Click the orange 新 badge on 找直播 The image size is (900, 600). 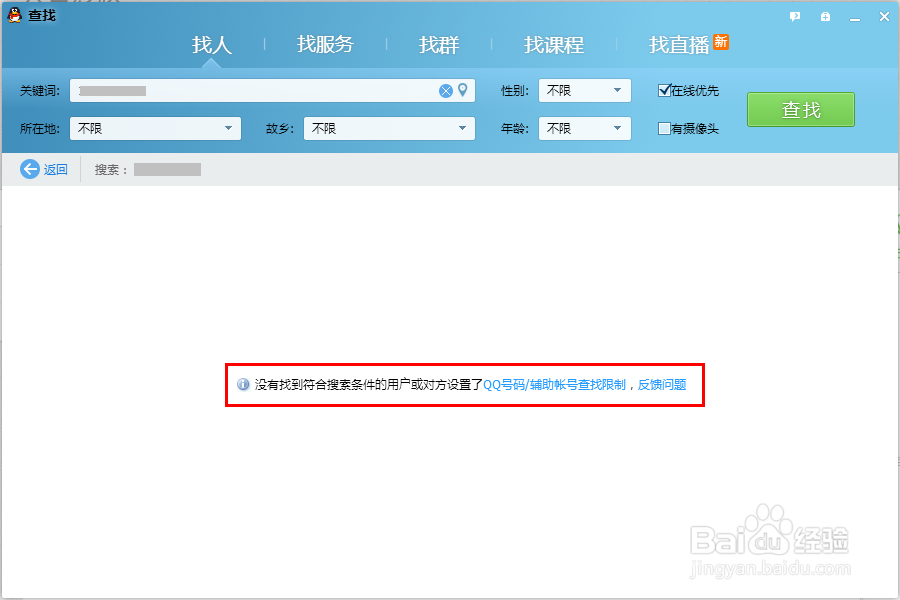click(x=721, y=42)
